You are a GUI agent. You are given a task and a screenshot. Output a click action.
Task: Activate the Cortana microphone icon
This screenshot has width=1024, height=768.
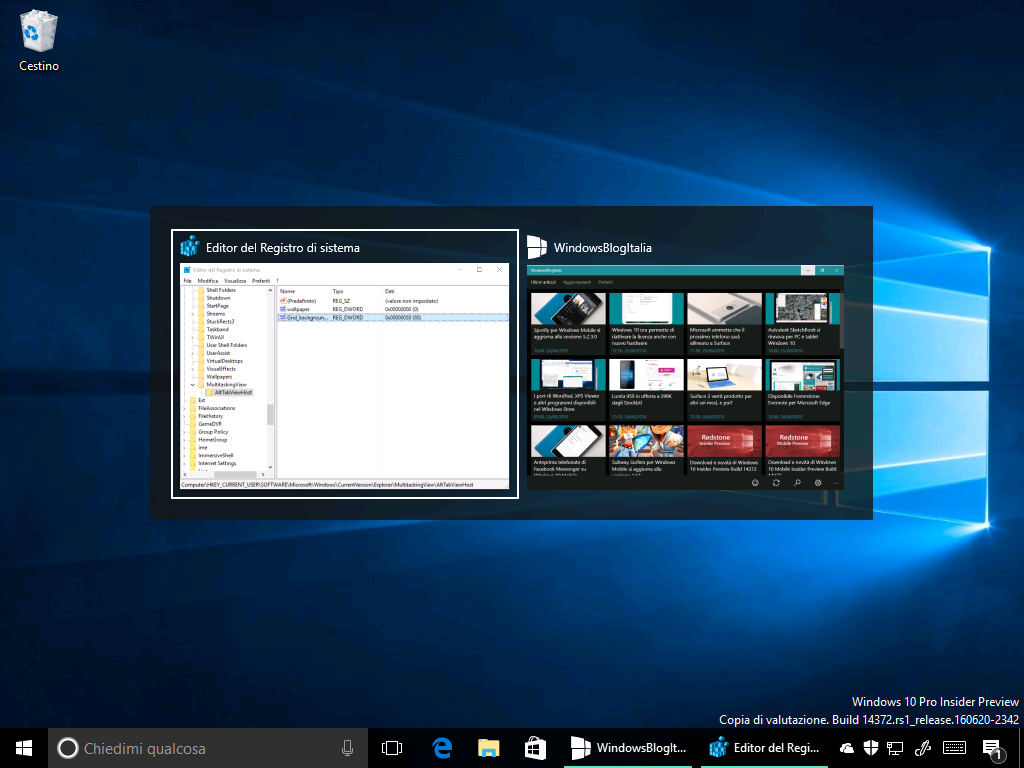pyautogui.click(x=347, y=748)
